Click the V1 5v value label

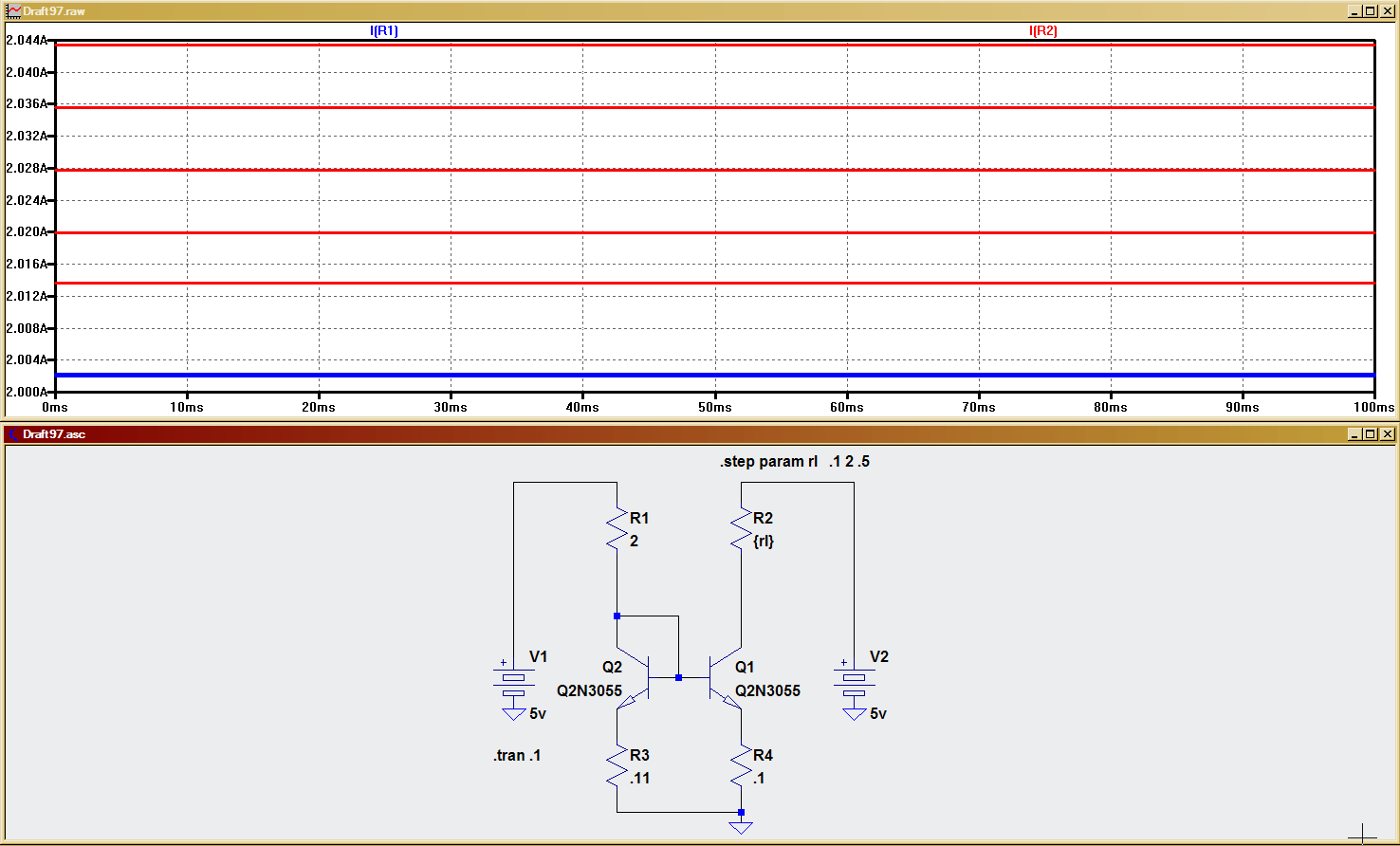[538, 714]
